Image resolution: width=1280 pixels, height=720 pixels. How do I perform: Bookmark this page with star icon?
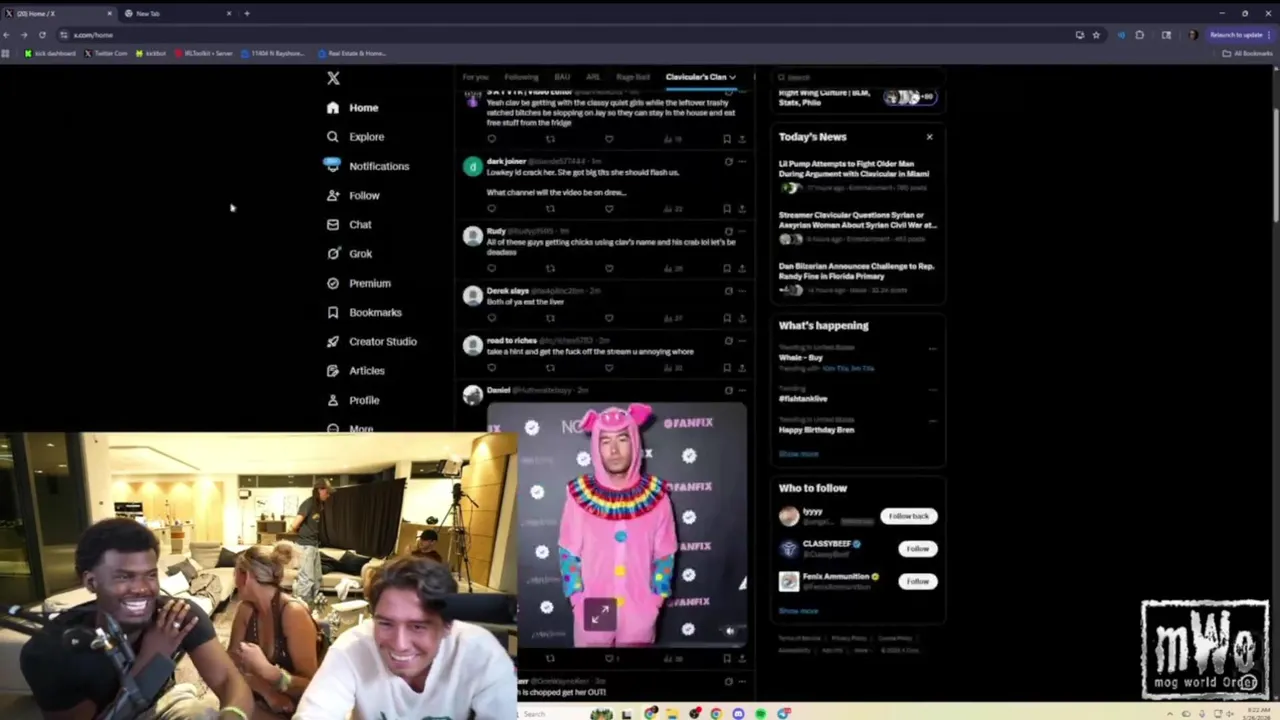pos(1096,35)
